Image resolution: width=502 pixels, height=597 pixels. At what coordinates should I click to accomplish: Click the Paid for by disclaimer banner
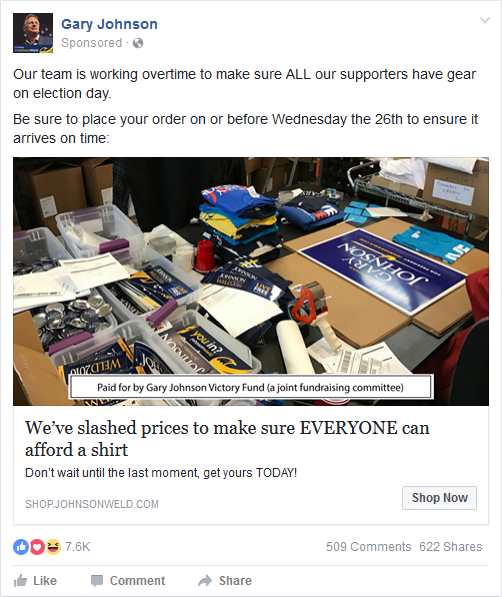pyautogui.click(x=250, y=387)
